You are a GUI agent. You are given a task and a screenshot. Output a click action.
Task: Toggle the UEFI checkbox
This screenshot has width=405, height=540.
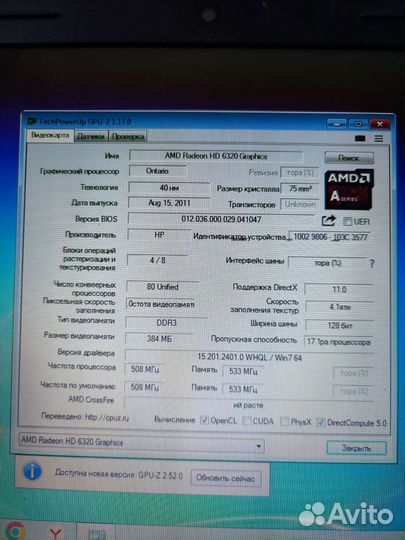tap(347, 221)
